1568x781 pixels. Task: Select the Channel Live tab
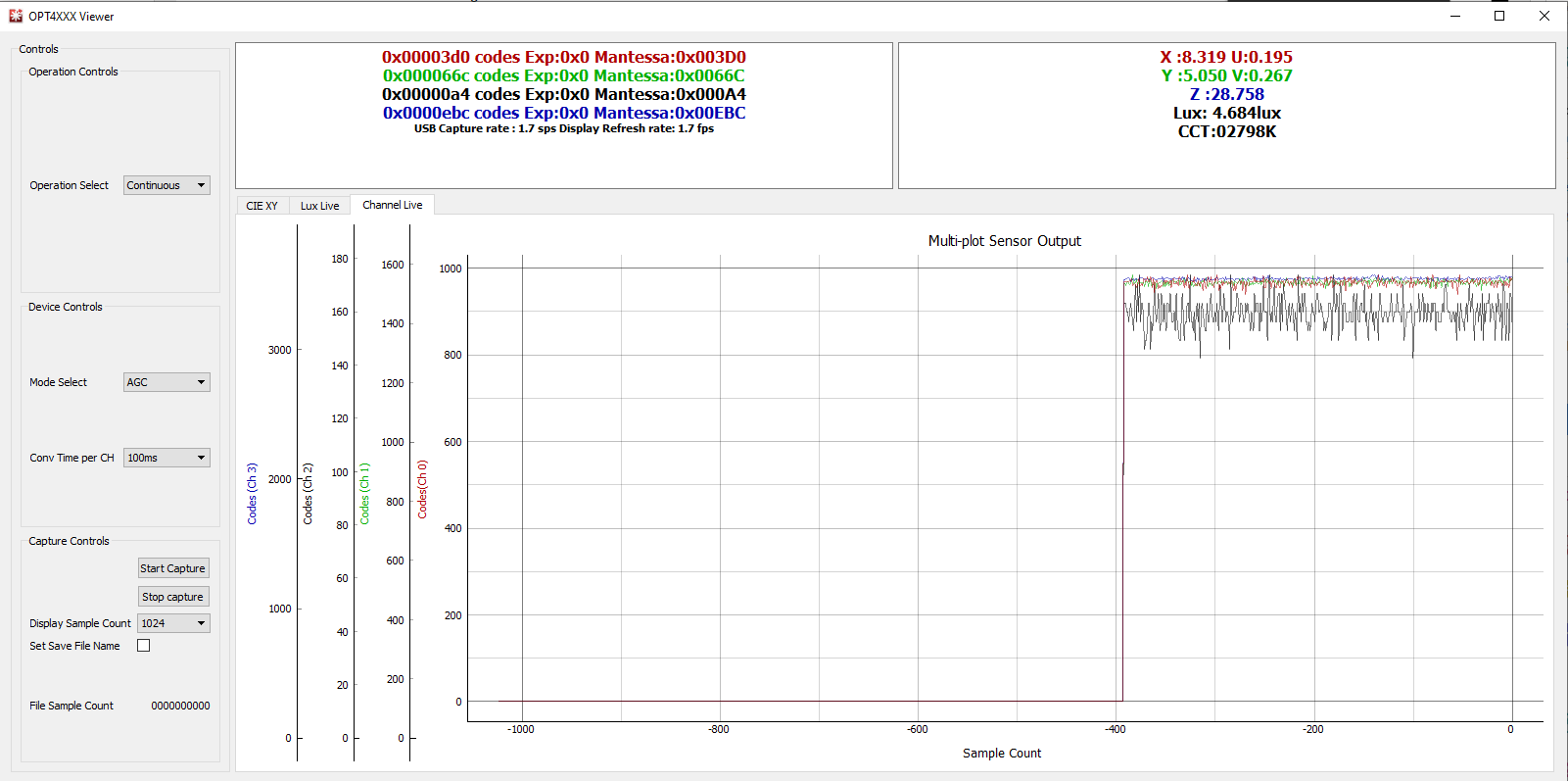[392, 205]
